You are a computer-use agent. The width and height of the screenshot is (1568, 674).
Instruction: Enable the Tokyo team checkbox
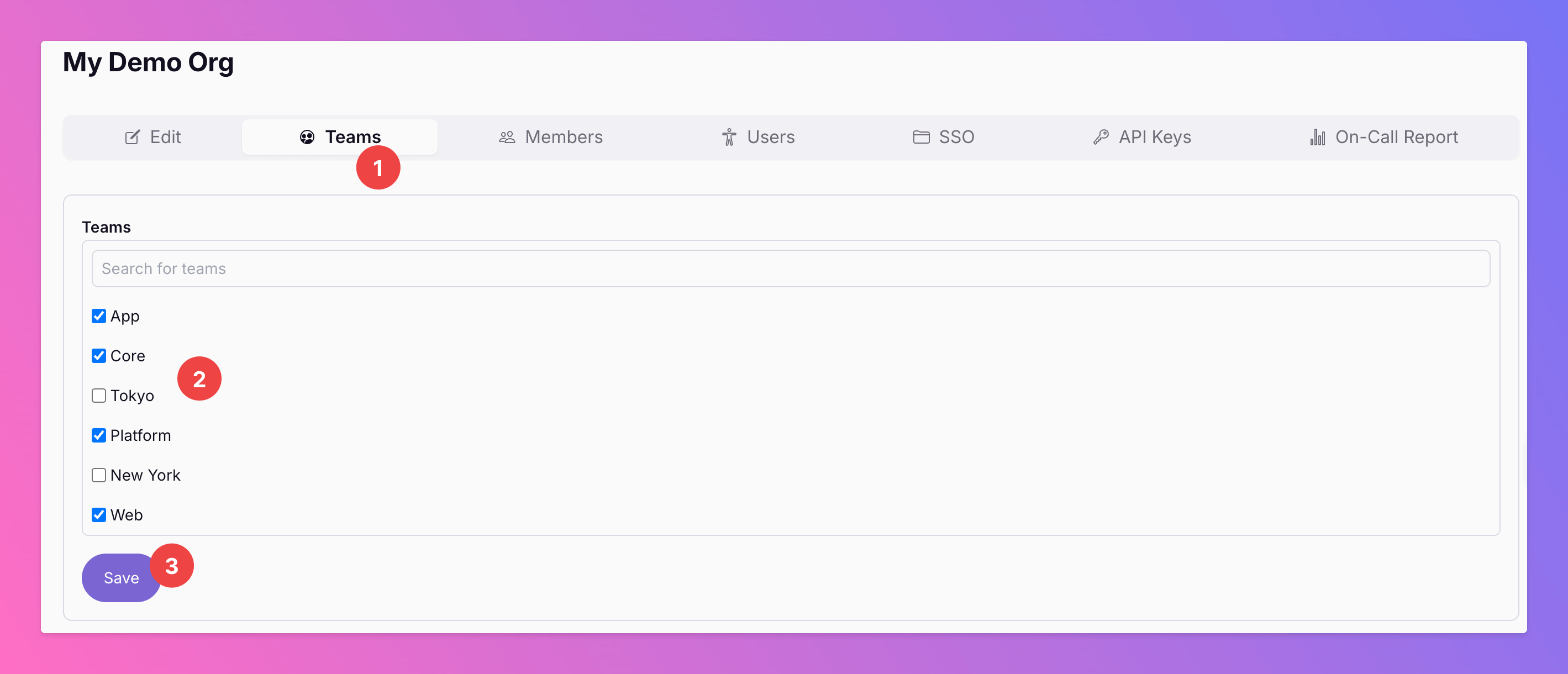(98, 396)
